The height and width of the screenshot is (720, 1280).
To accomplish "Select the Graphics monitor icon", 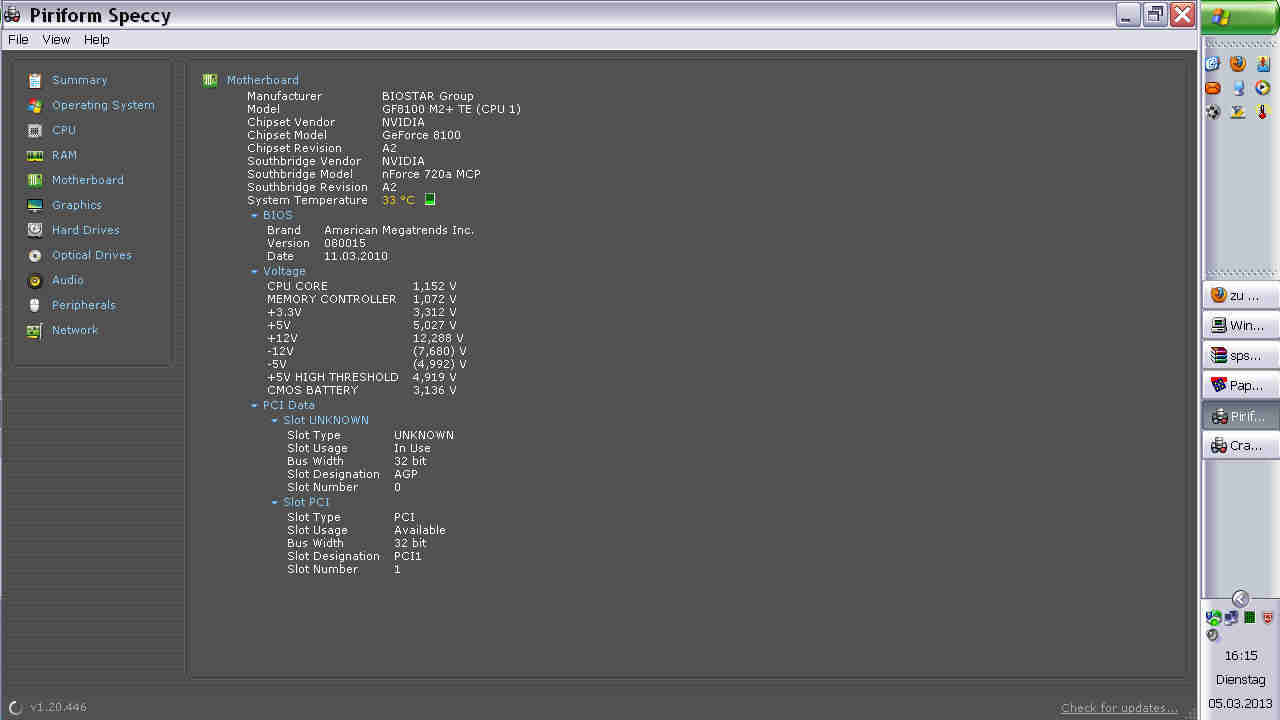I will [35, 205].
